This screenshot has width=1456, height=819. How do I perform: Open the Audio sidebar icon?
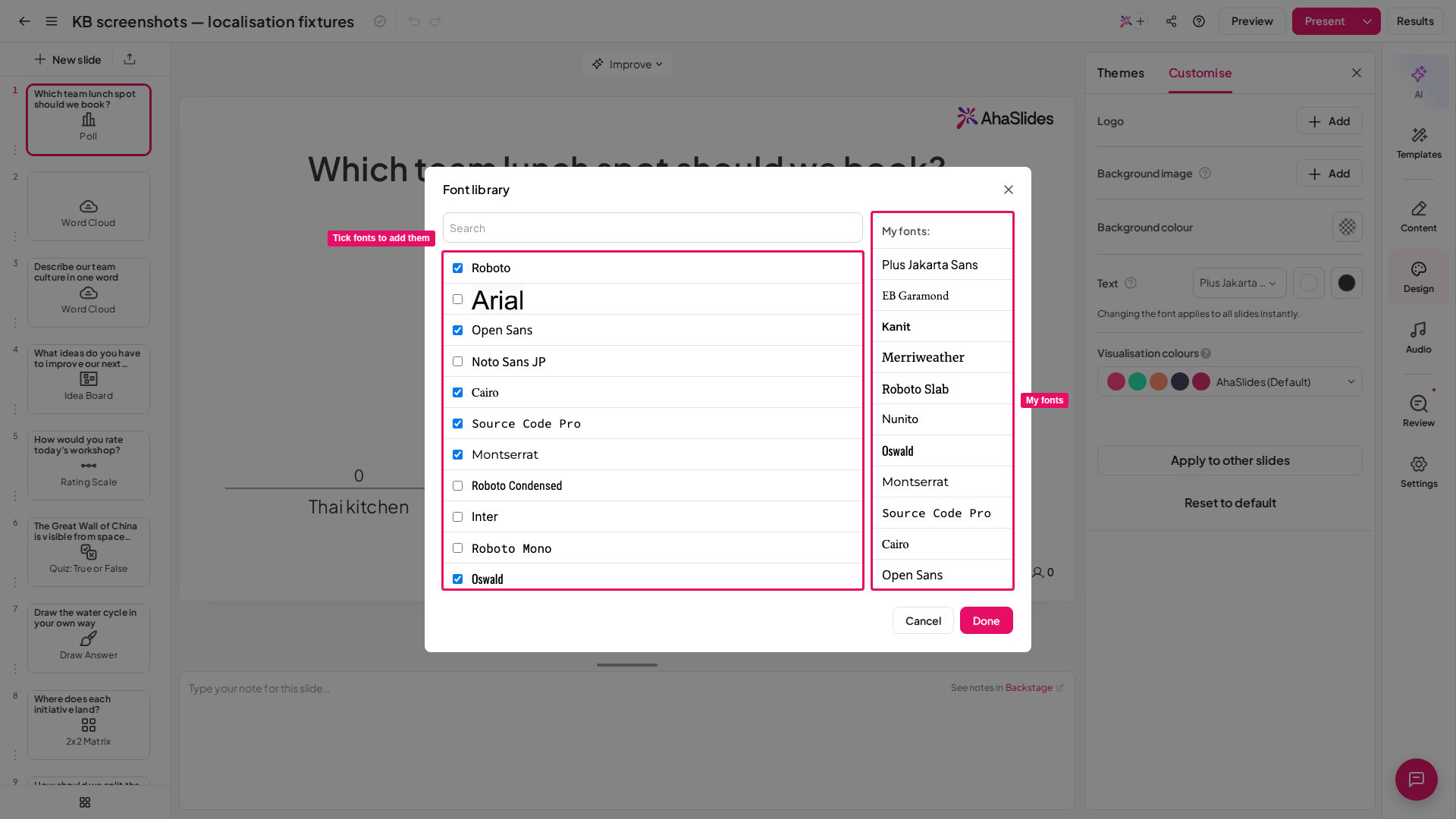tap(1418, 337)
